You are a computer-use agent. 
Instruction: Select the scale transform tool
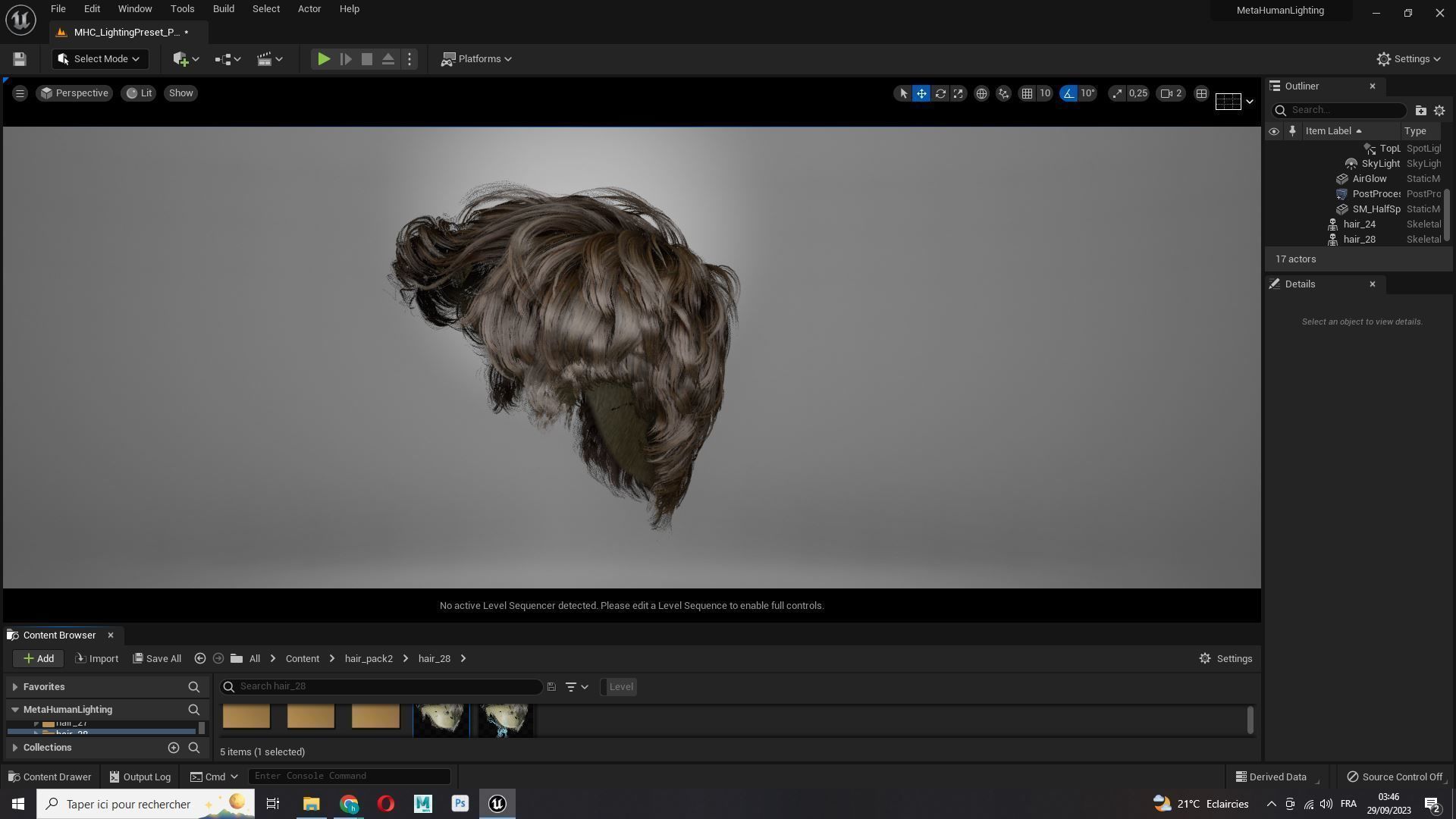[959, 93]
